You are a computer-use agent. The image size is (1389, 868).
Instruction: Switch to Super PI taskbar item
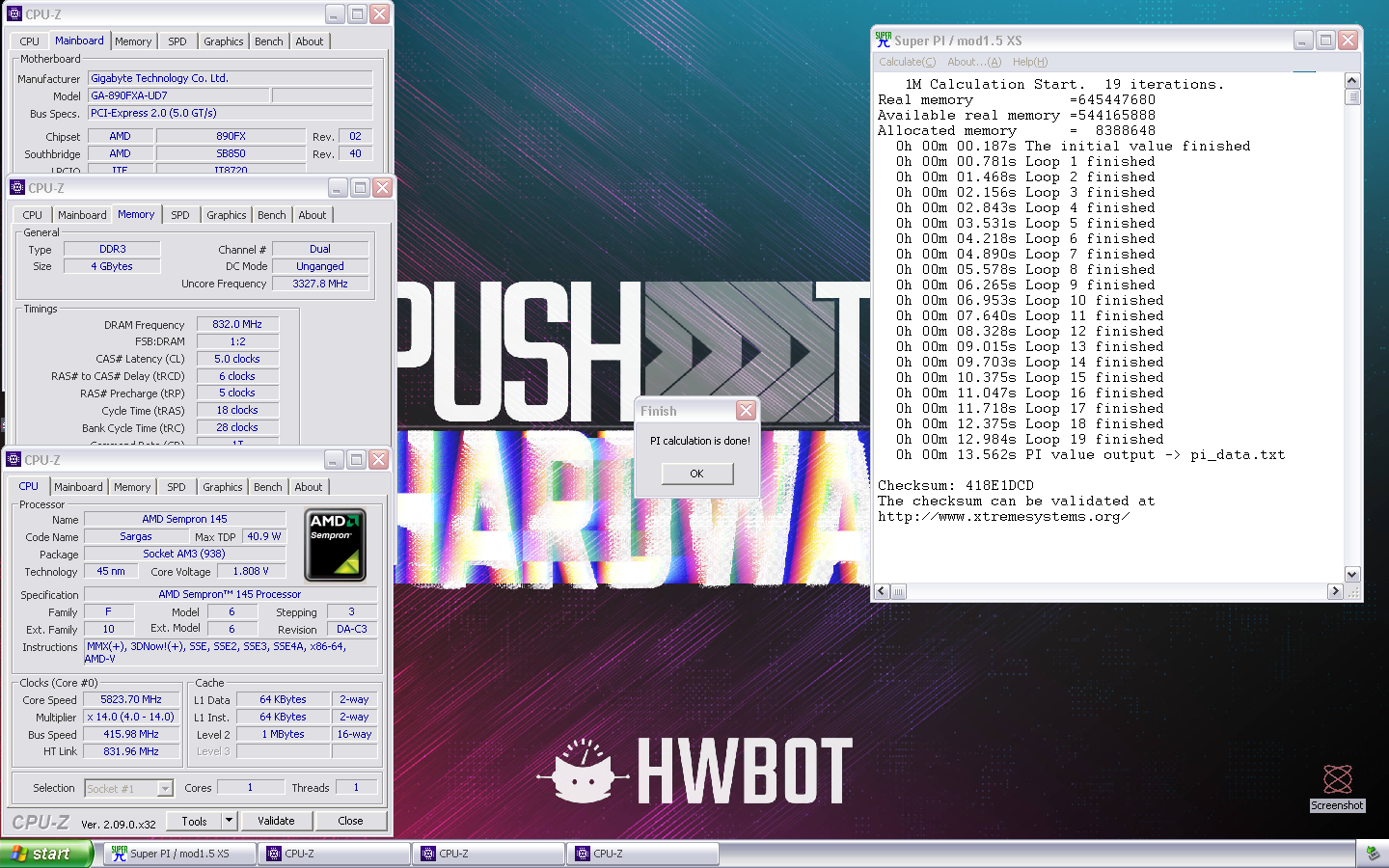(180, 854)
